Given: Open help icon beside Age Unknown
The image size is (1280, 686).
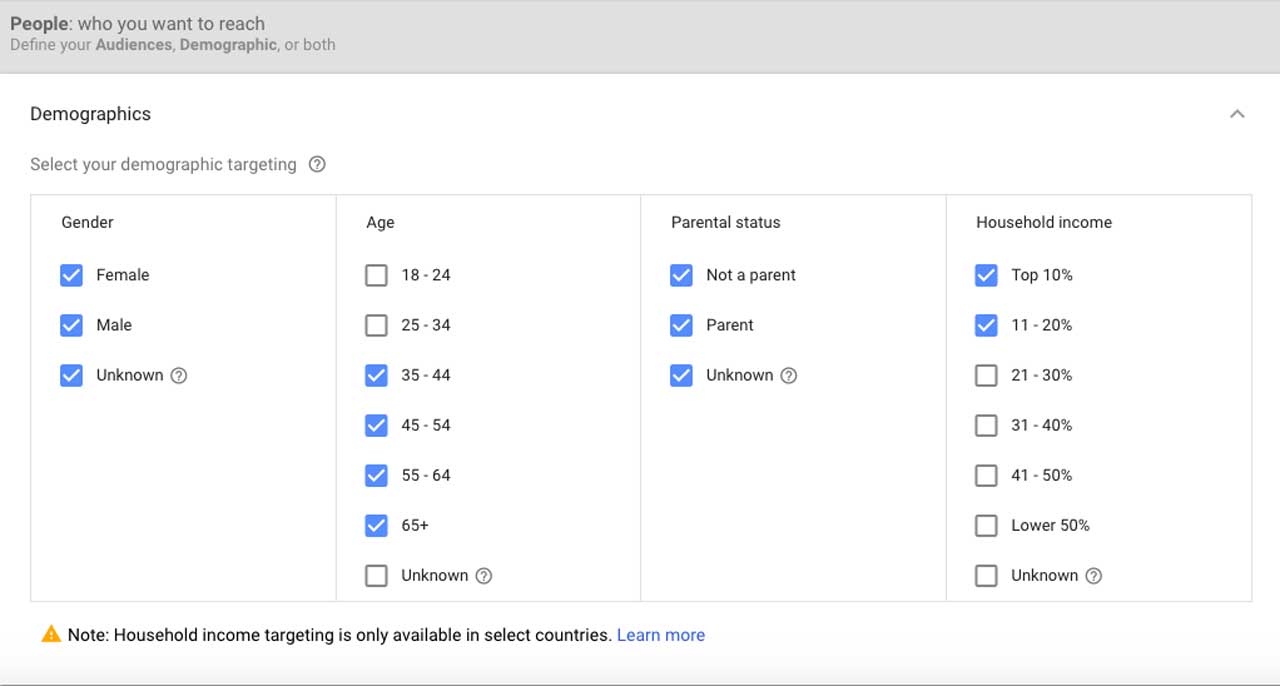Looking at the screenshot, I should (x=484, y=576).
